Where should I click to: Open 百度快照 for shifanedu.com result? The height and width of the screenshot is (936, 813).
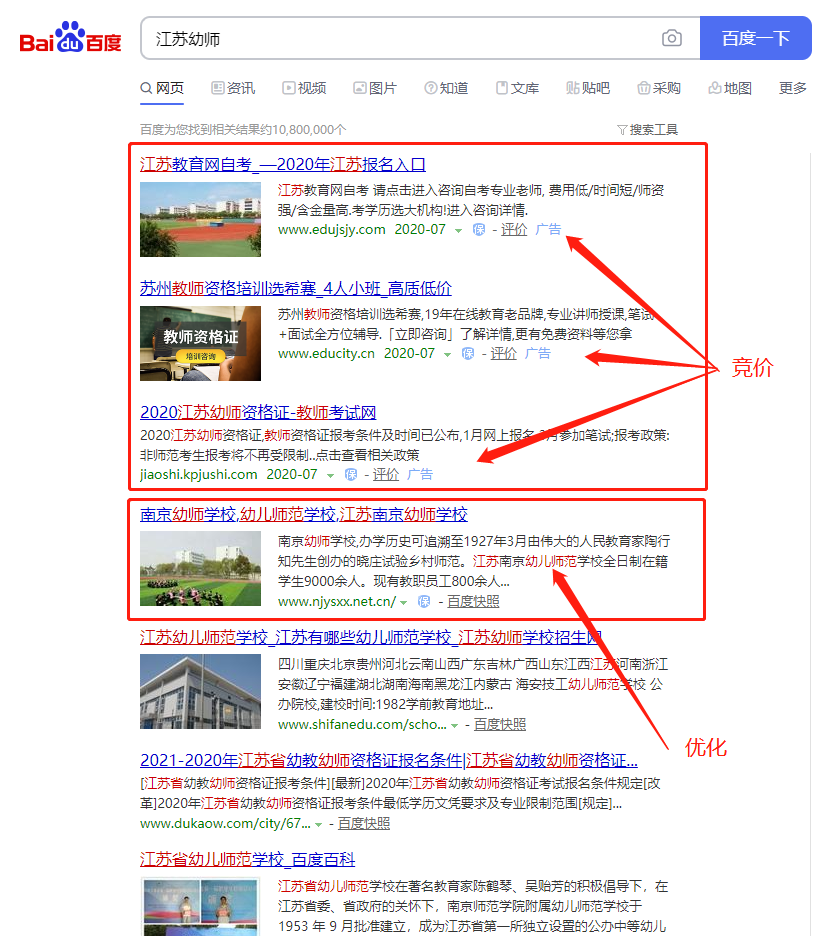tap(500, 725)
